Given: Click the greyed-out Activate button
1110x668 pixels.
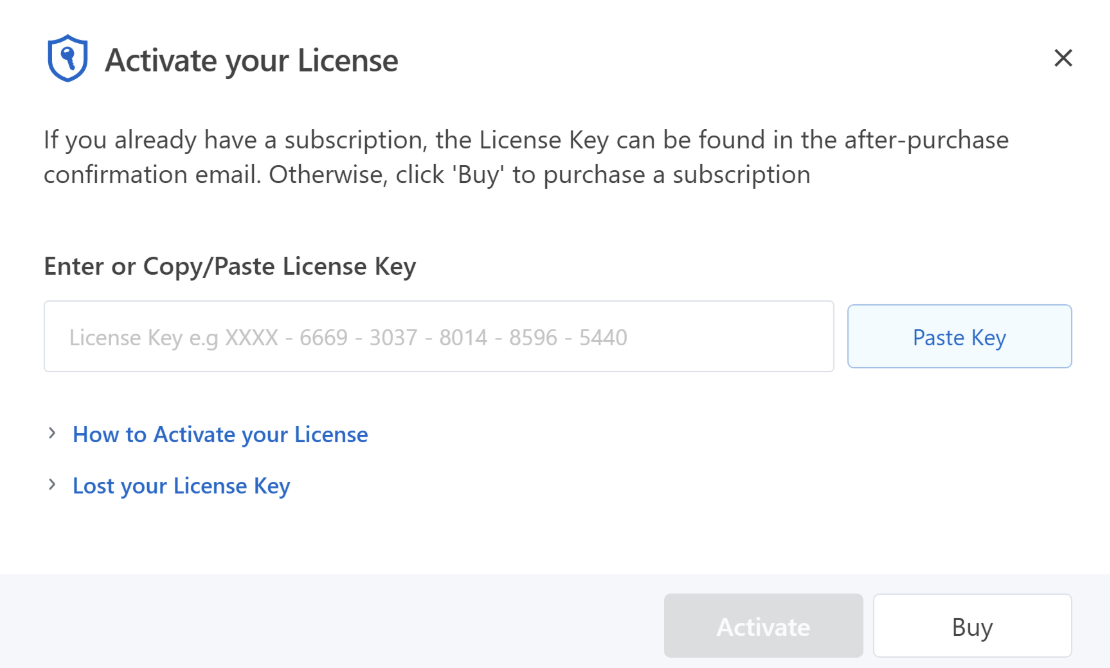Looking at the screenshot, I should tap(763, 627).
